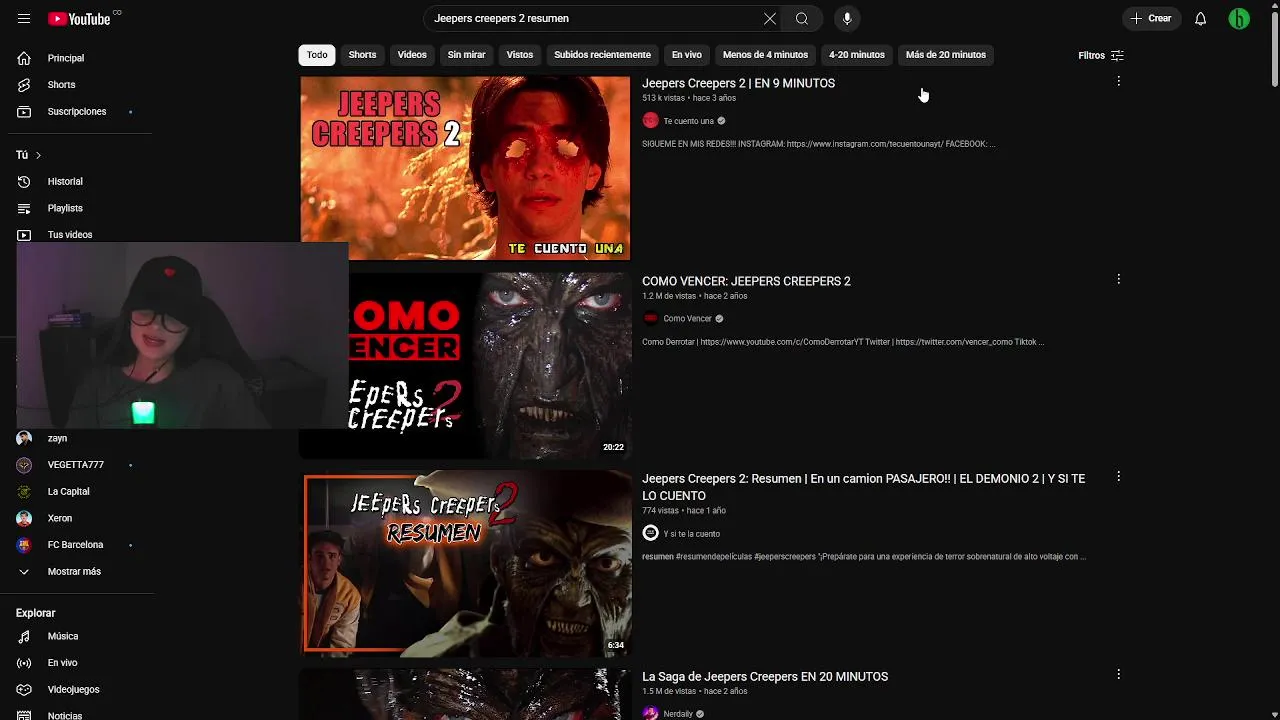Open the Como Vencer channel name
Image resolution: width=1280 pixels, height=720 pixels.
(688, 319)
